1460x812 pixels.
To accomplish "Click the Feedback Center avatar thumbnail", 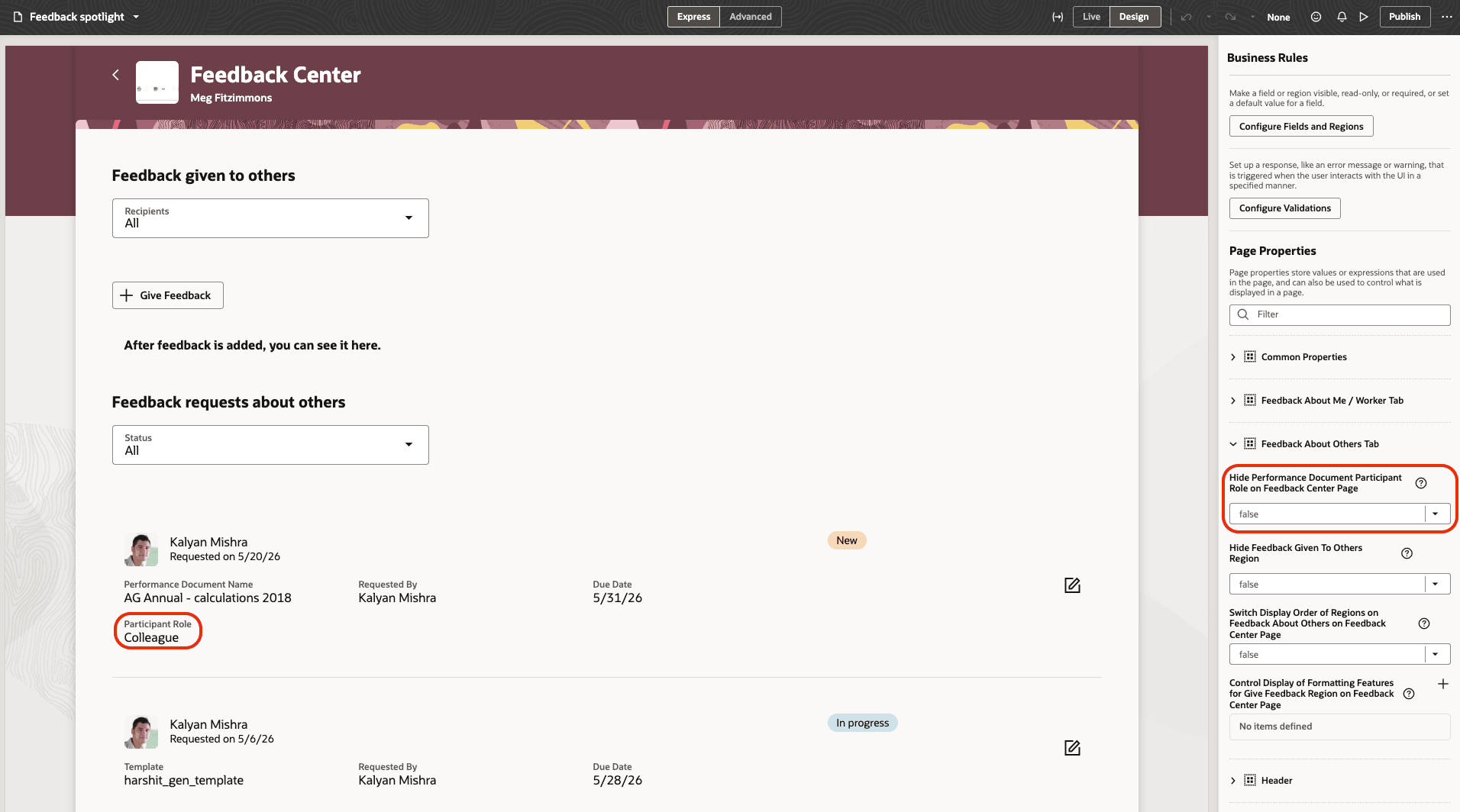I will [x=157, y=82].
